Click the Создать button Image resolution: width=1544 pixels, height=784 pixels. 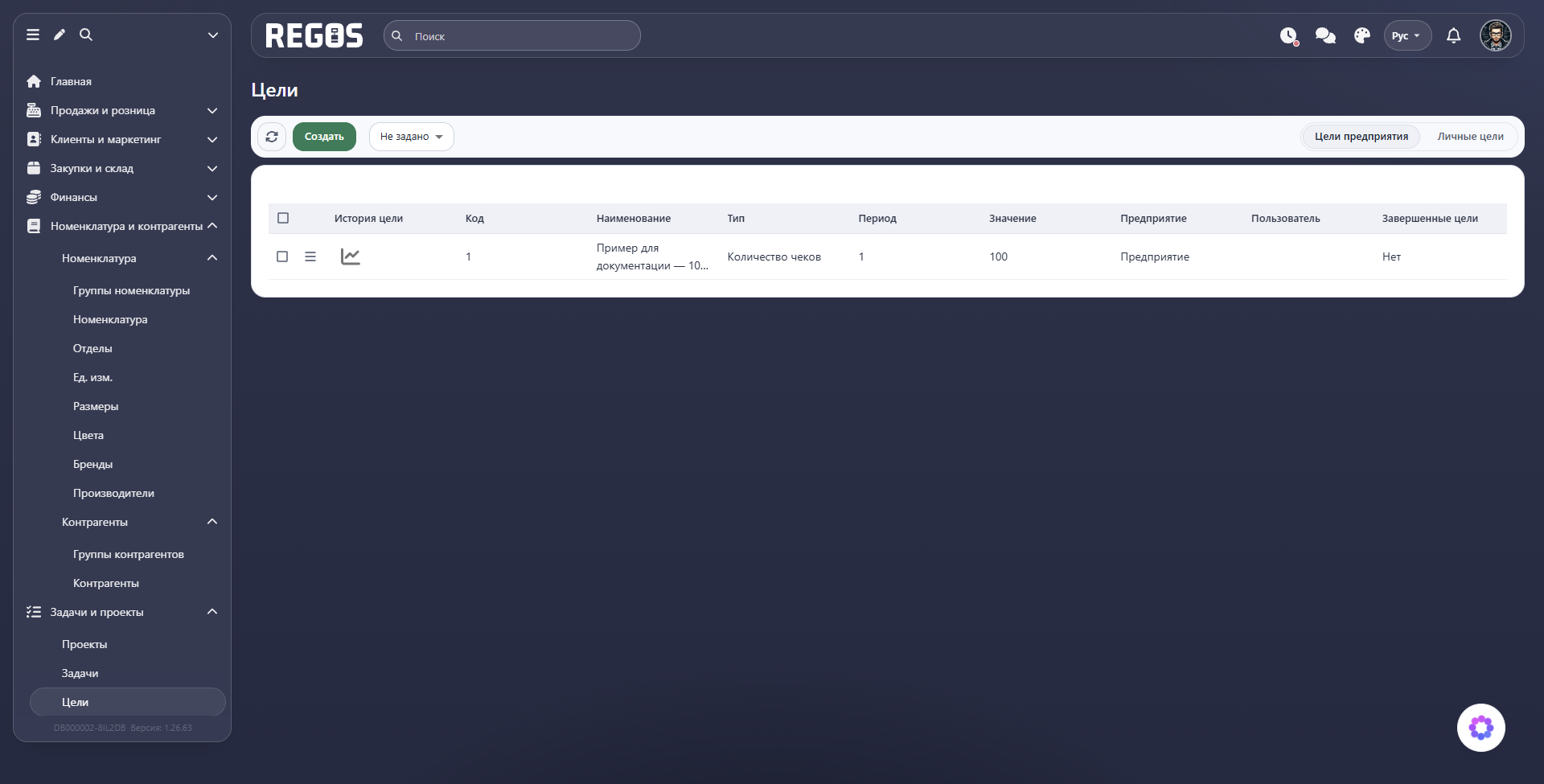pyautogui.click(x=324, y=137)
